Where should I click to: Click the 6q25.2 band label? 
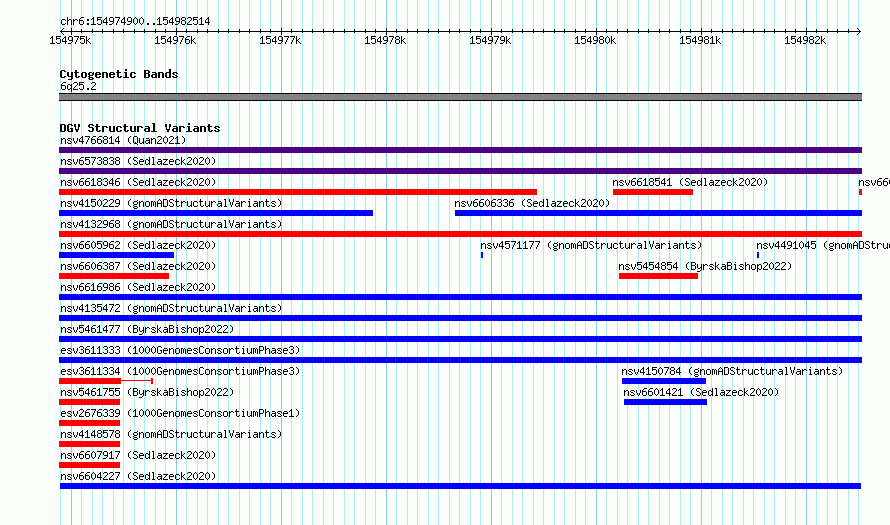[x=78, y=86]
